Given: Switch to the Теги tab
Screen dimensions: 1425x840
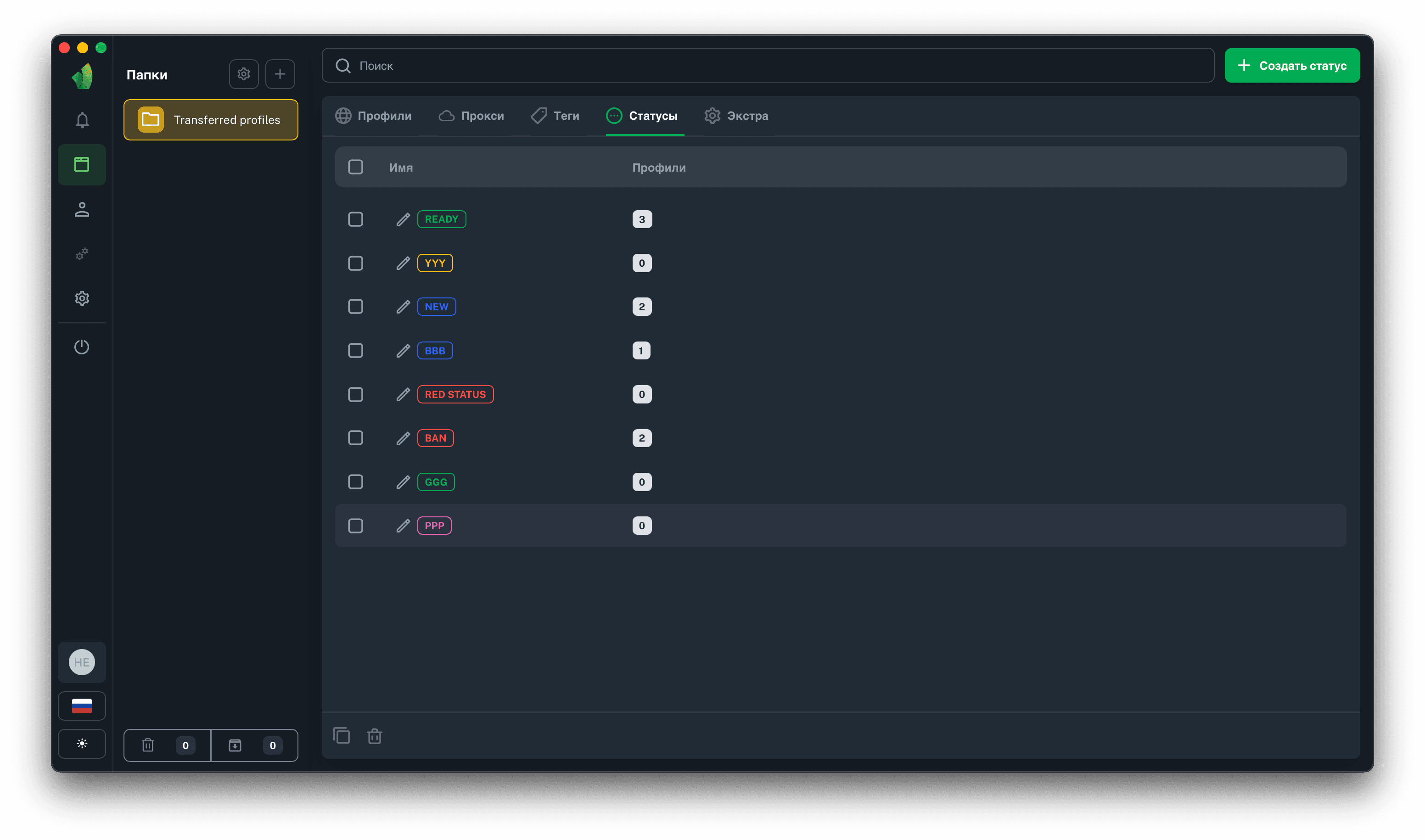Looking at the screenshot, I should click(555, 116).
